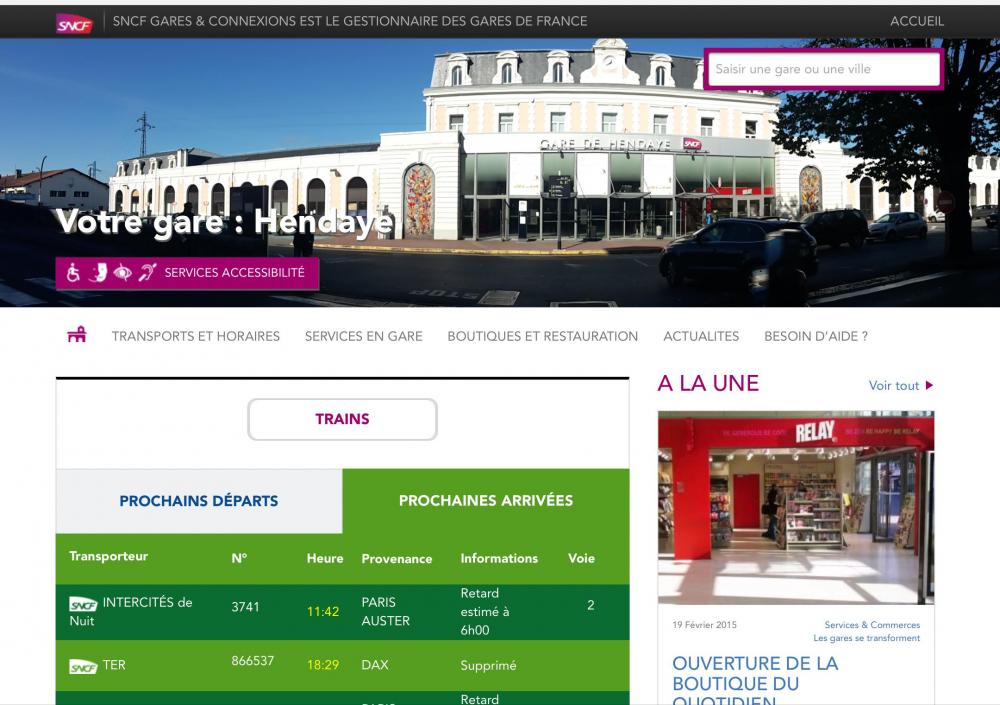
Task: Click PARIS AUSTER origin cell
Action: (385, 611)
